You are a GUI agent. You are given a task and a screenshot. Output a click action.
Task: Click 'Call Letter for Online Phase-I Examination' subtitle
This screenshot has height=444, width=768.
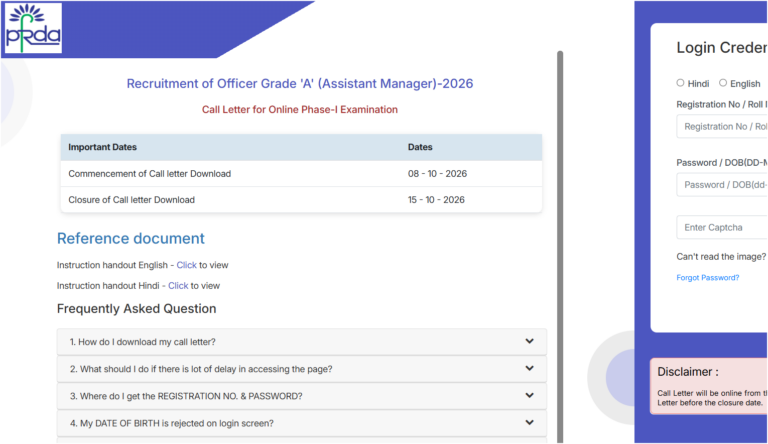pyautogui.click(x=300, y=109)
